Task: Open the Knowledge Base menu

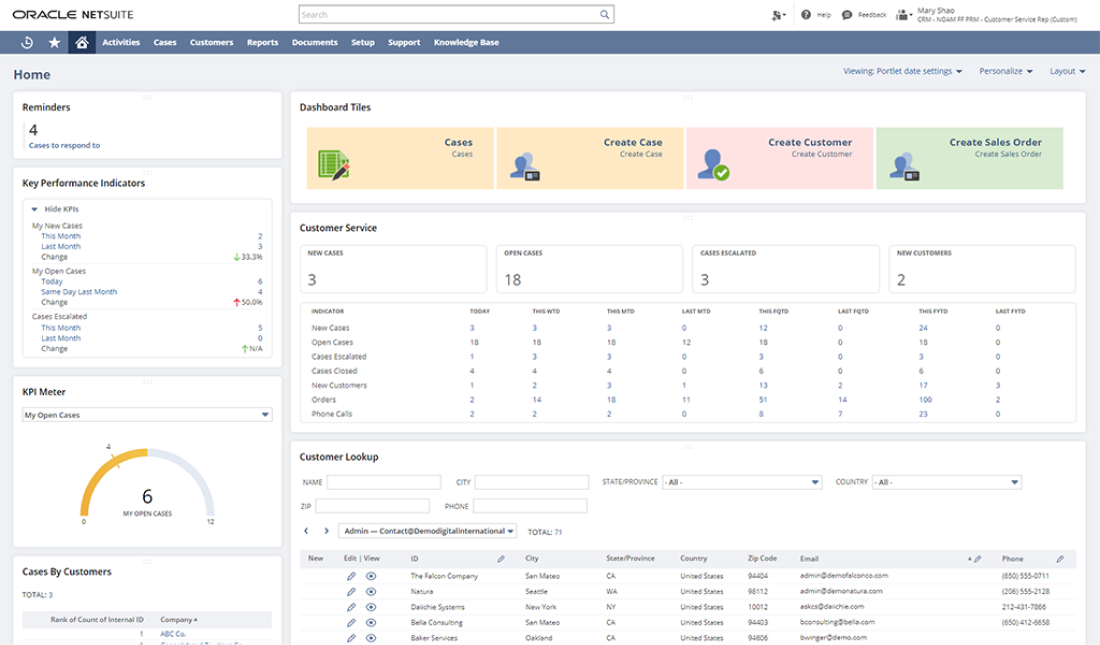Action: (466, 43)
